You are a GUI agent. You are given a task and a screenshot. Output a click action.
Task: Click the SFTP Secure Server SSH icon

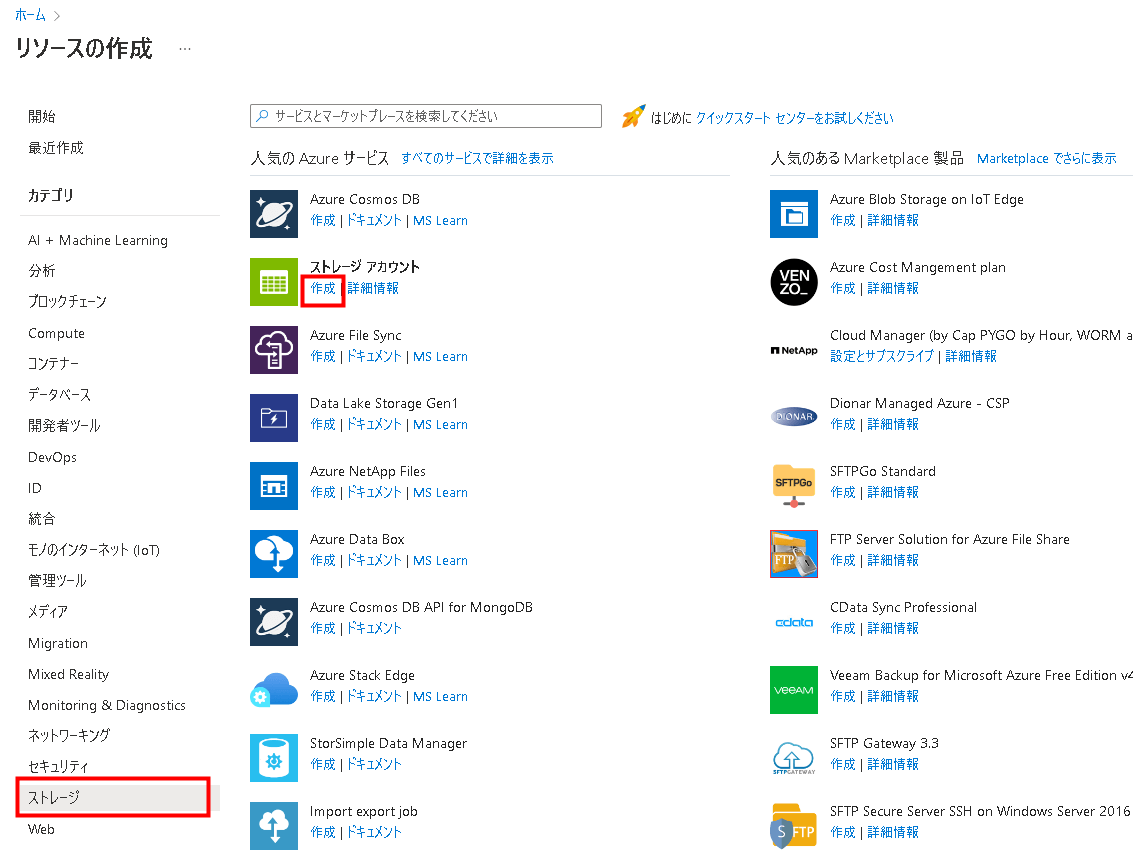[793, 825]
